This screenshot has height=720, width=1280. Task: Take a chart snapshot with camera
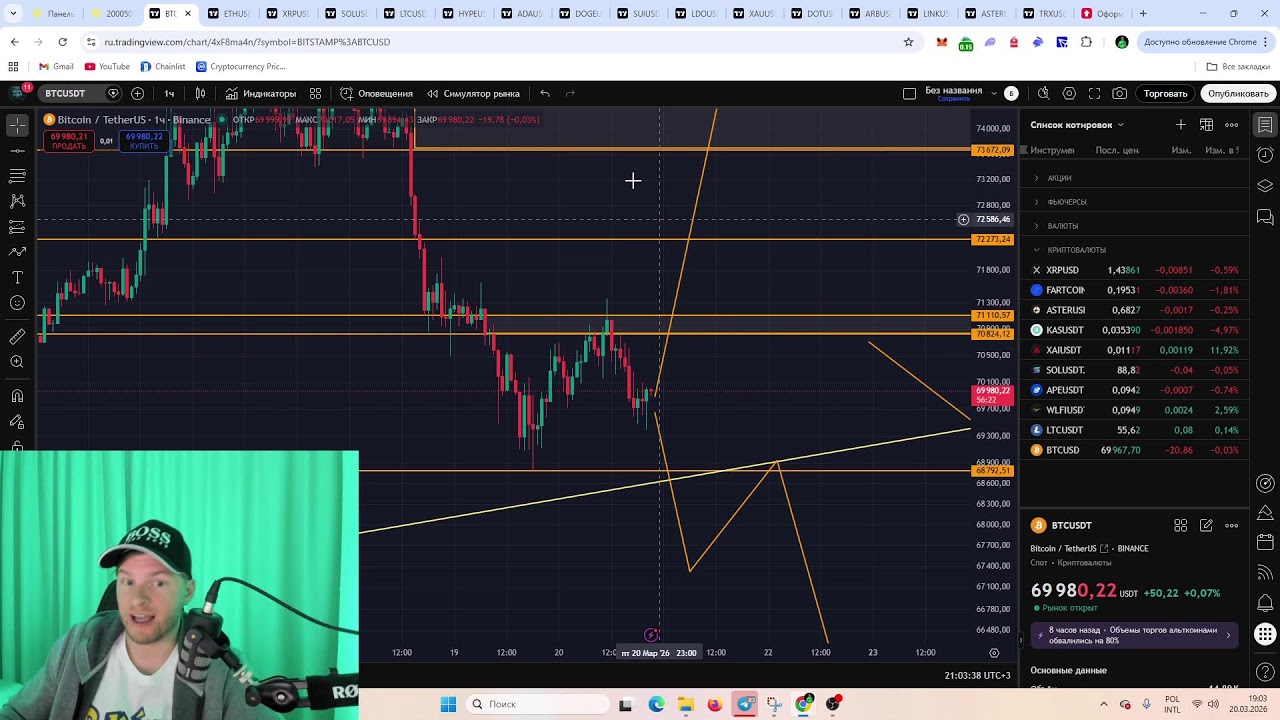click(x=1120, y=93)
